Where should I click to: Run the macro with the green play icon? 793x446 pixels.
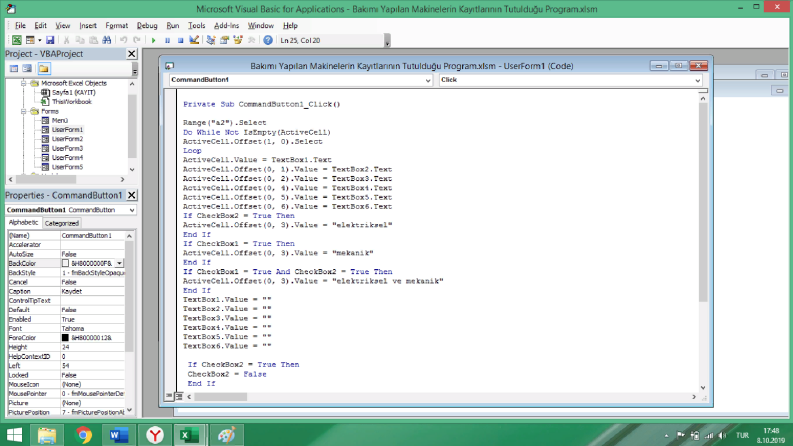click(153, 40)
